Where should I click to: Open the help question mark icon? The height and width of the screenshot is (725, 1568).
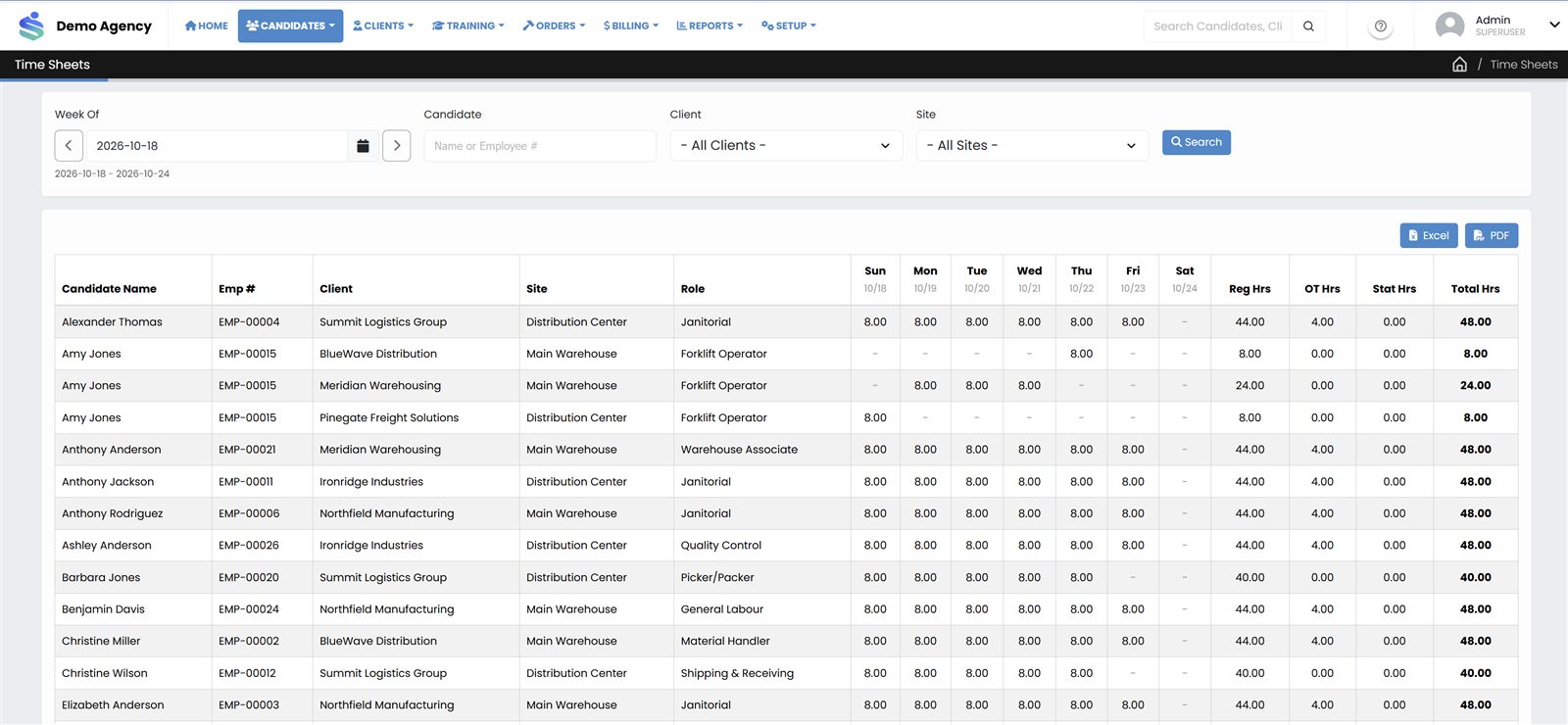(1380, 26)
